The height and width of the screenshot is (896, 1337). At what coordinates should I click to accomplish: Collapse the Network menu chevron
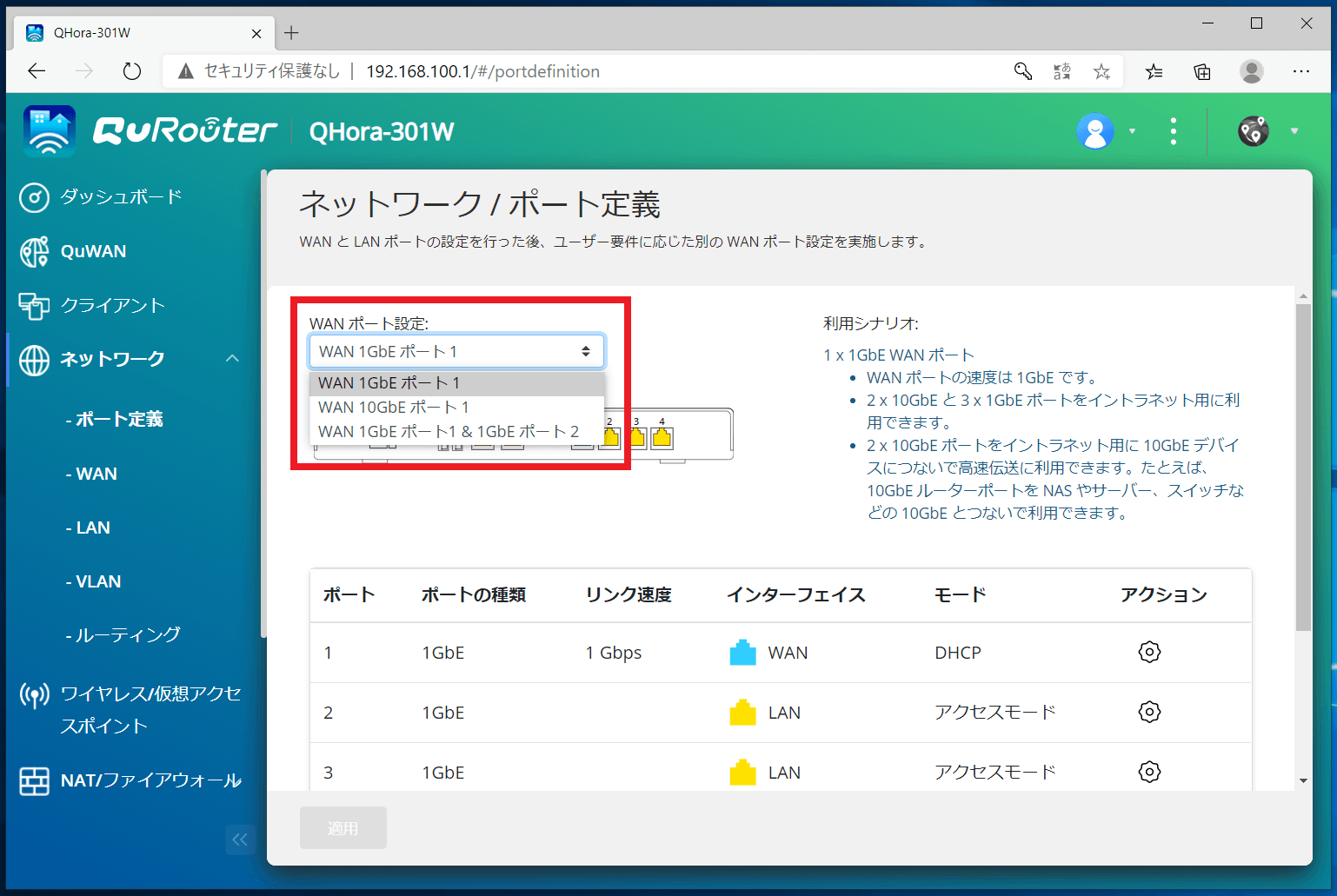point(232,359)
